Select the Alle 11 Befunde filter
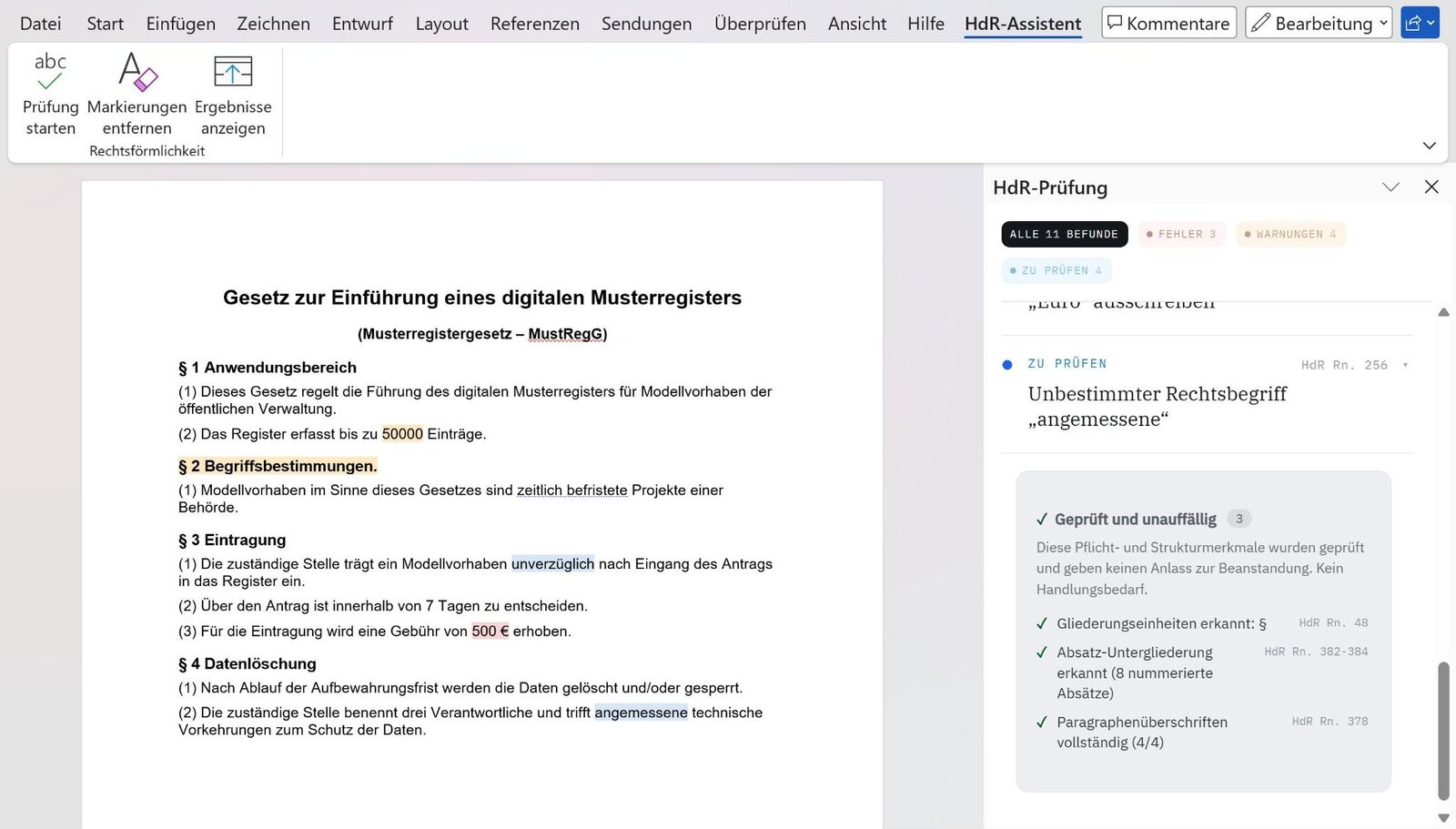1456x829 pixels. point(1064,234)
